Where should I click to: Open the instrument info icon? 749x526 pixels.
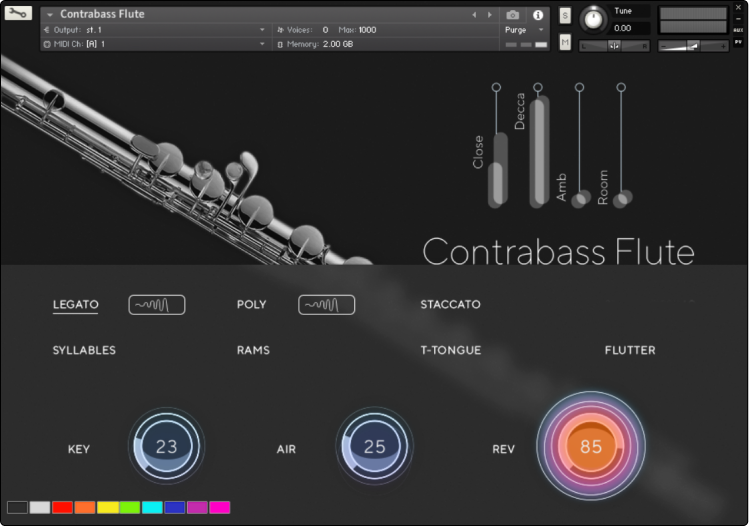coord(538,15)
